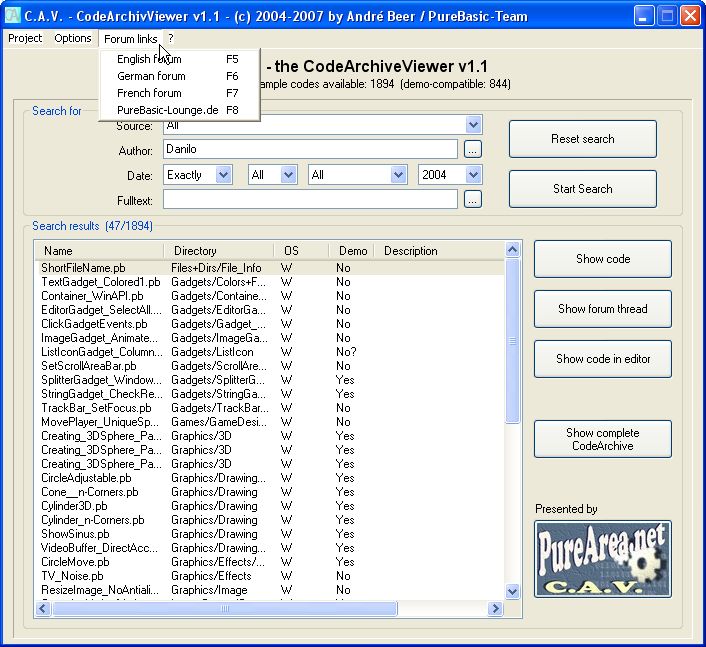706x647 pixels.
Task: Click the C.A.V. app icon in title bar
Action: pos(14,15)
